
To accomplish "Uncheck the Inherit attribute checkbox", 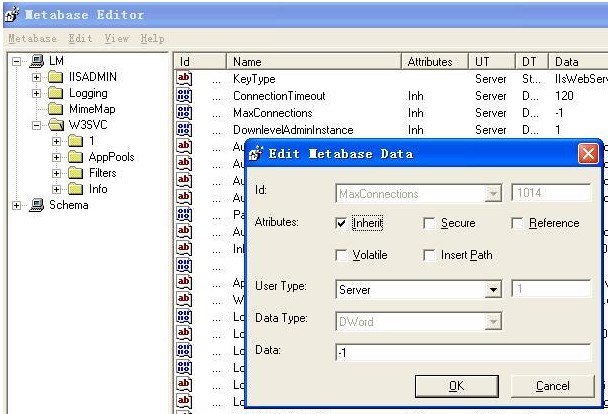I will 342,224.
